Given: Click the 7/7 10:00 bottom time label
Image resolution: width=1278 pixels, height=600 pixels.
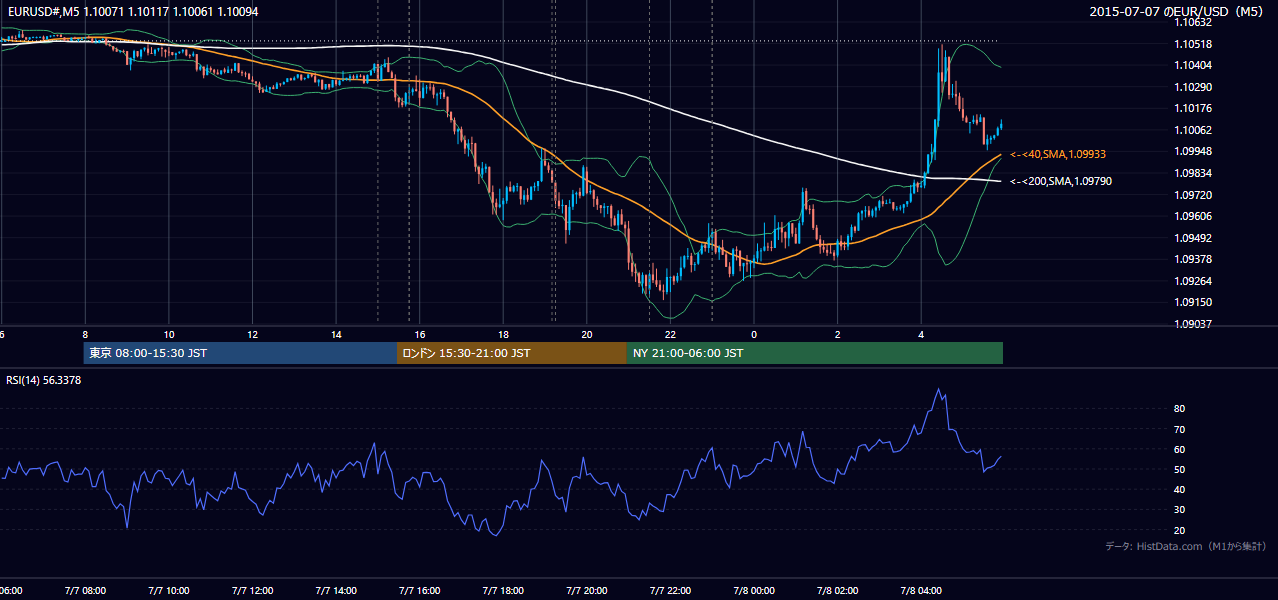Looking at the screenshot, I should click(169, 591).
